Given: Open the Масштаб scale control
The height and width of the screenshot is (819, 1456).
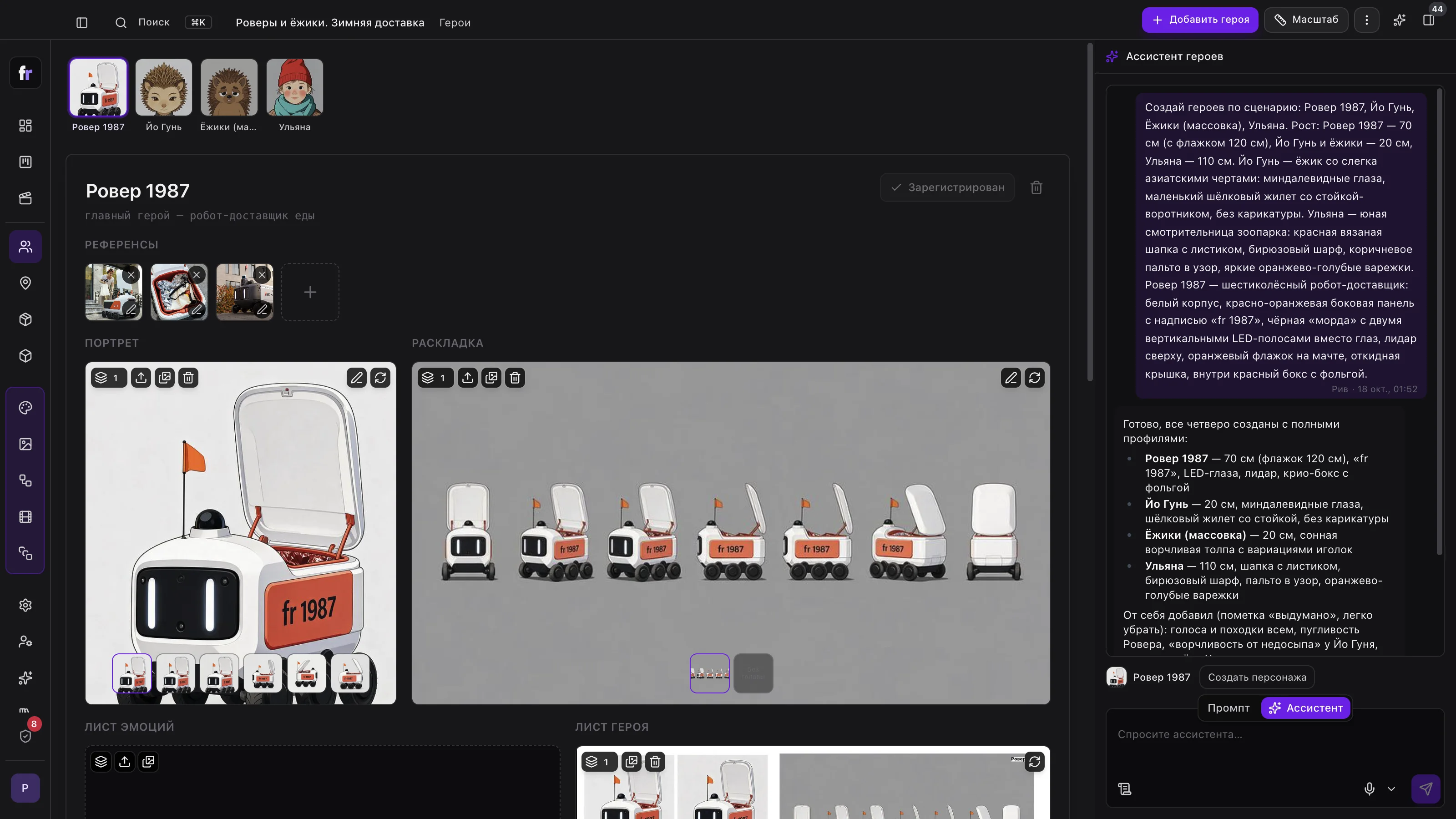Looking at the screenshot, I should tap(1306, 20).
